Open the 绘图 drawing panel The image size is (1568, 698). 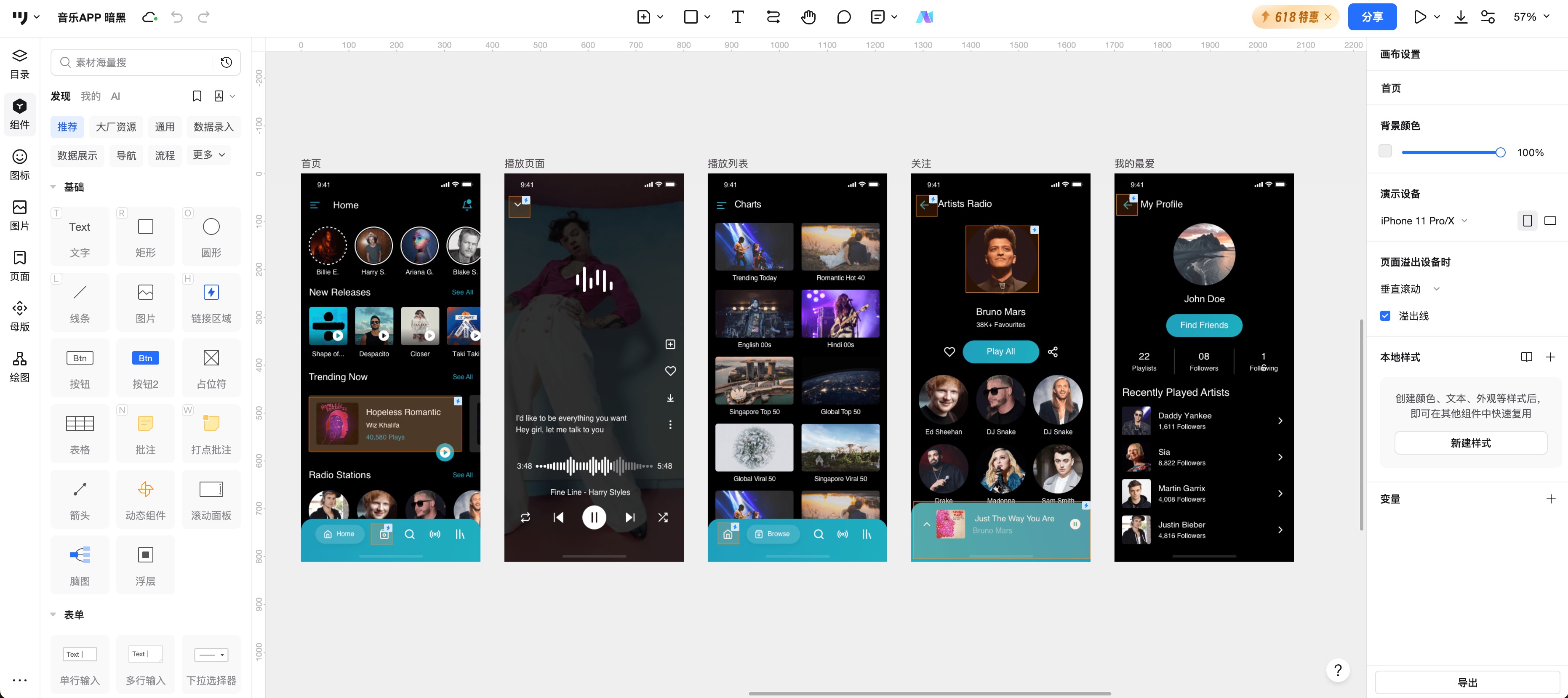(19, 367)
